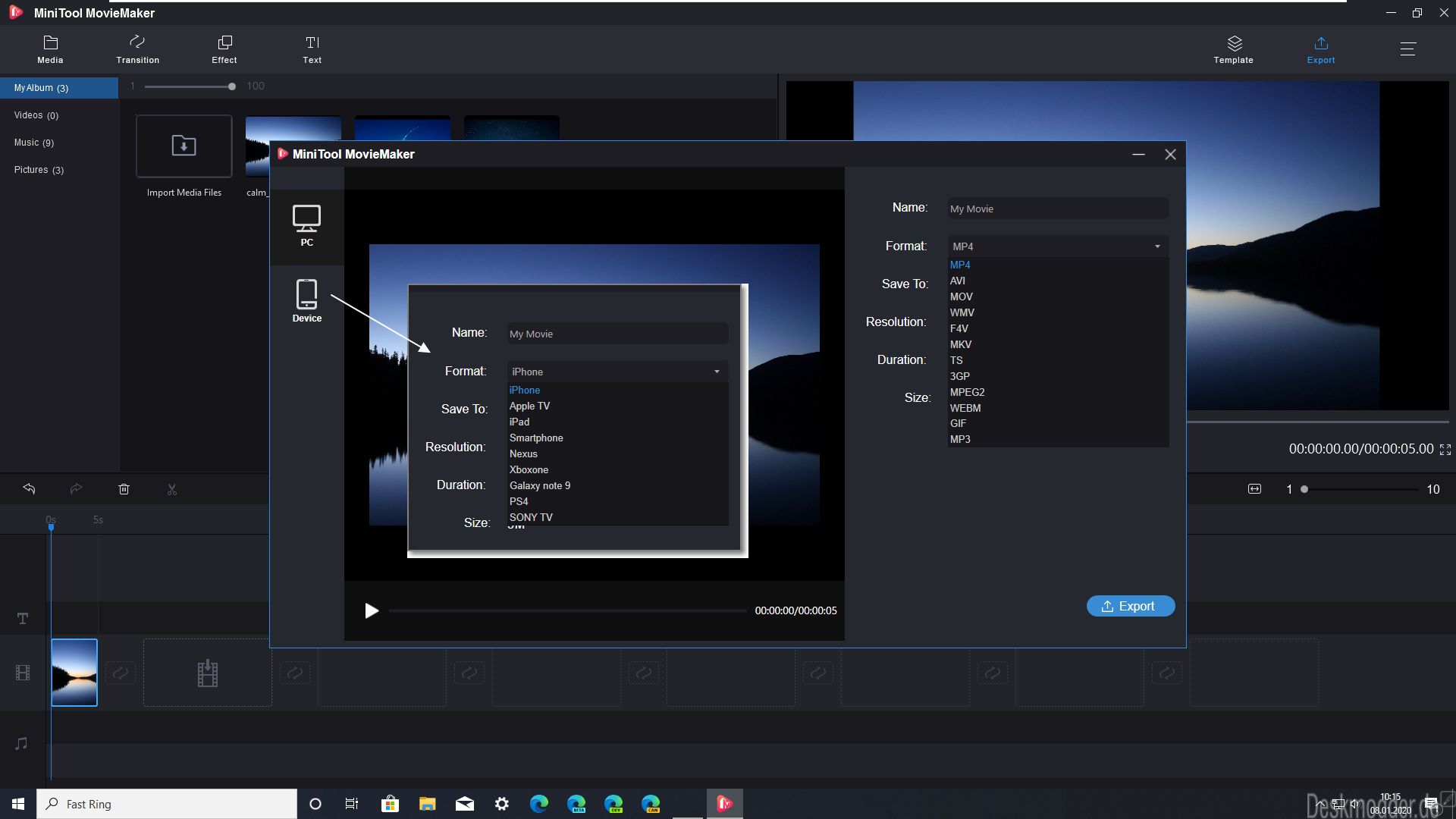Open Edge Canary from the taskbar
Viewport: 1456px width, 819px height.
[x=651, y=804]
